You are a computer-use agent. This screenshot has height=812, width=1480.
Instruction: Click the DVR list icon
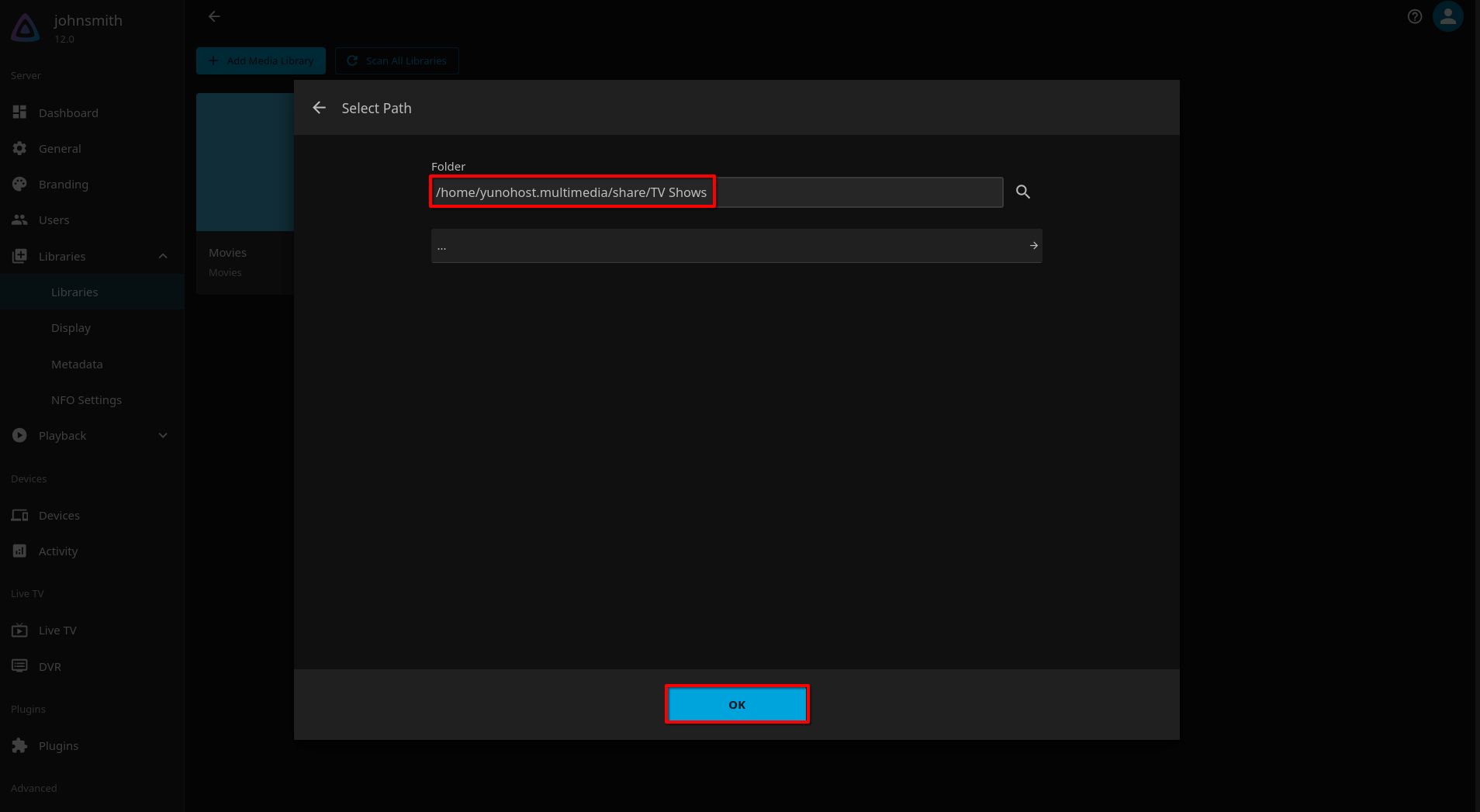[x=19, y=666]
